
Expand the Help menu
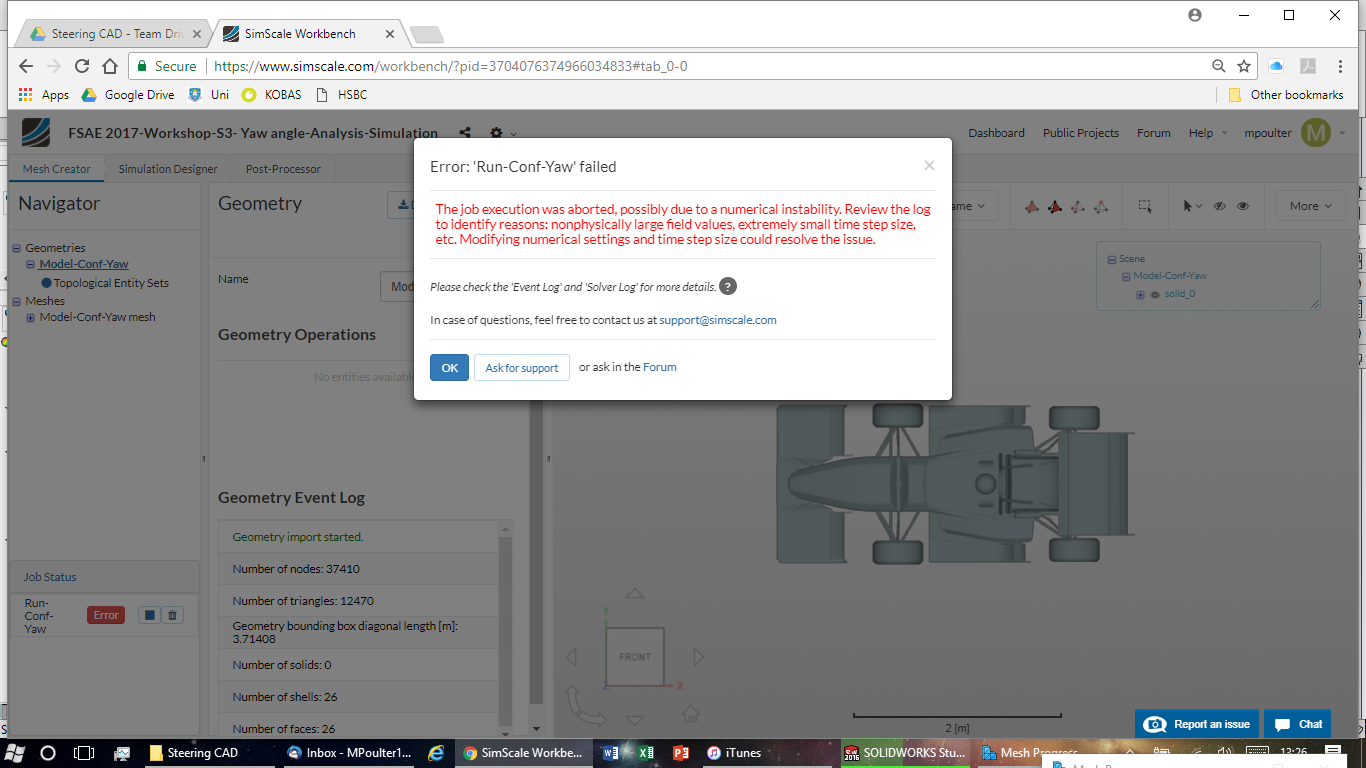pos(1207,133)
